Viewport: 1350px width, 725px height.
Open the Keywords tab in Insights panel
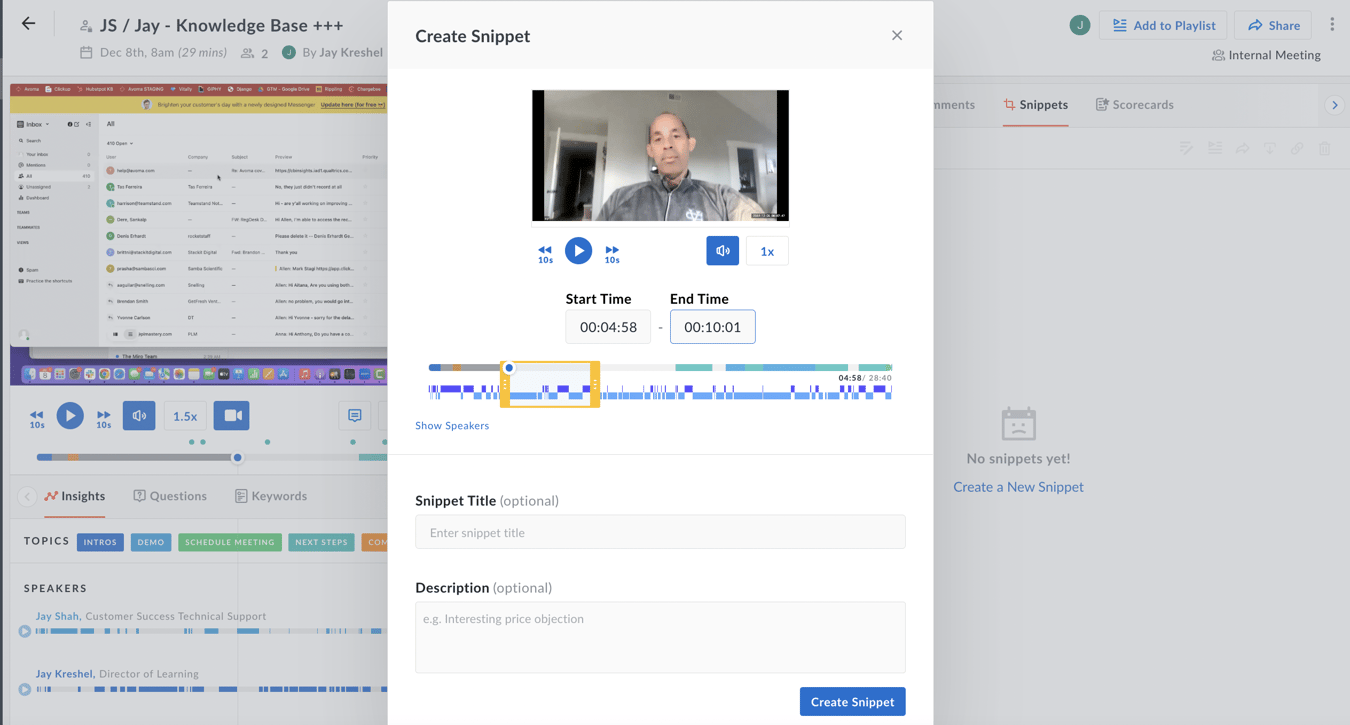270,495
